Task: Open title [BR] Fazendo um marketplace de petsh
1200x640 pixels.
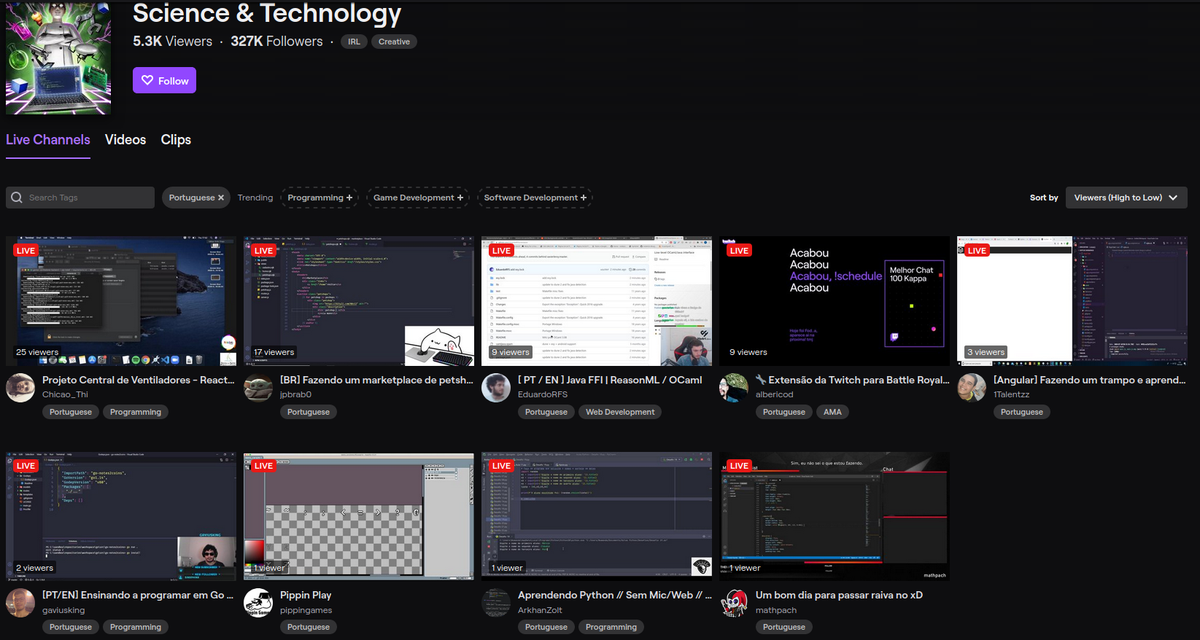Action: point(377,380)
